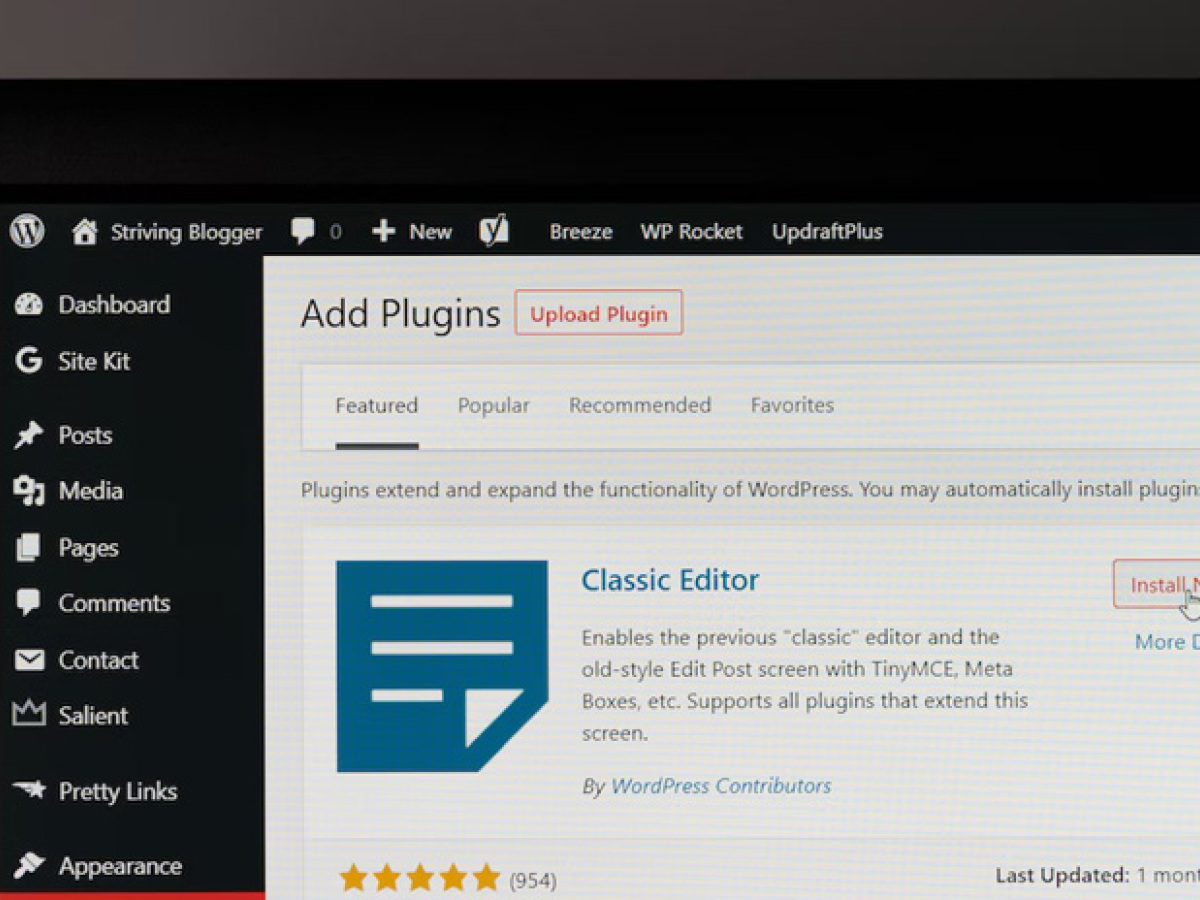This screenshot has height=900, width=1200.
Task: Click the comment count 0 in admin bar
Action: [x=335, y=232]
